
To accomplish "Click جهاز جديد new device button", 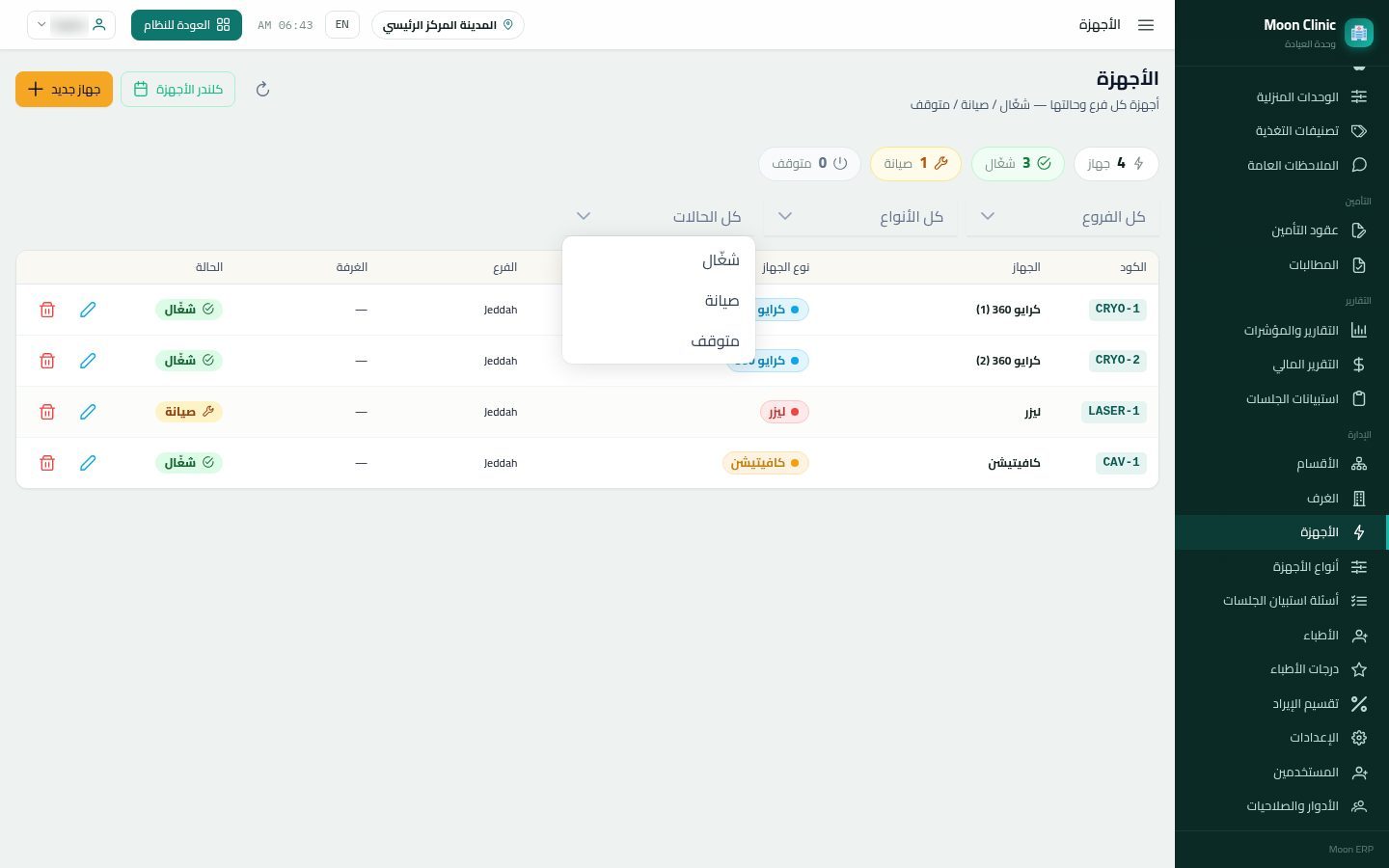I will click(x=64, y=90).
